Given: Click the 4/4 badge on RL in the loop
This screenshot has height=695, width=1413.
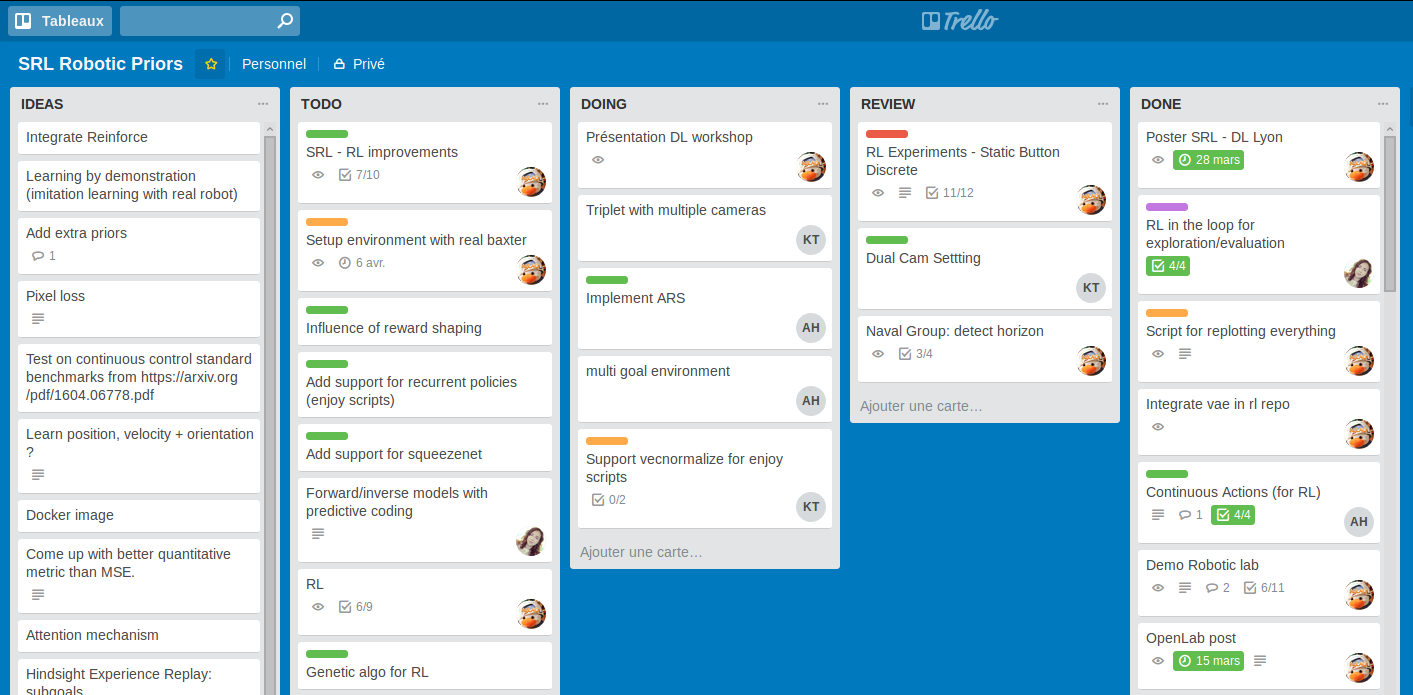Looking at the screenshot, I should coord(1168,266).
